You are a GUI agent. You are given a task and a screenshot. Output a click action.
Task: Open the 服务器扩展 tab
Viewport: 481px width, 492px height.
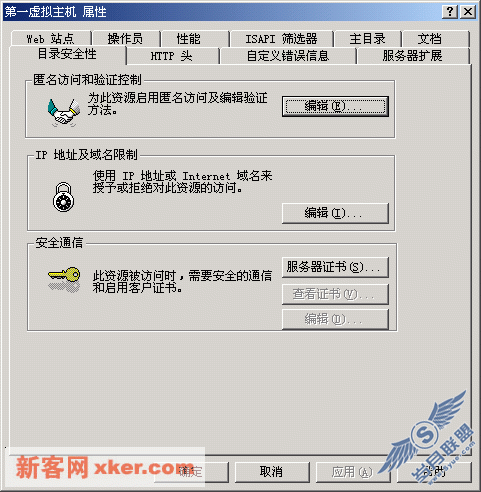(413, 56)
